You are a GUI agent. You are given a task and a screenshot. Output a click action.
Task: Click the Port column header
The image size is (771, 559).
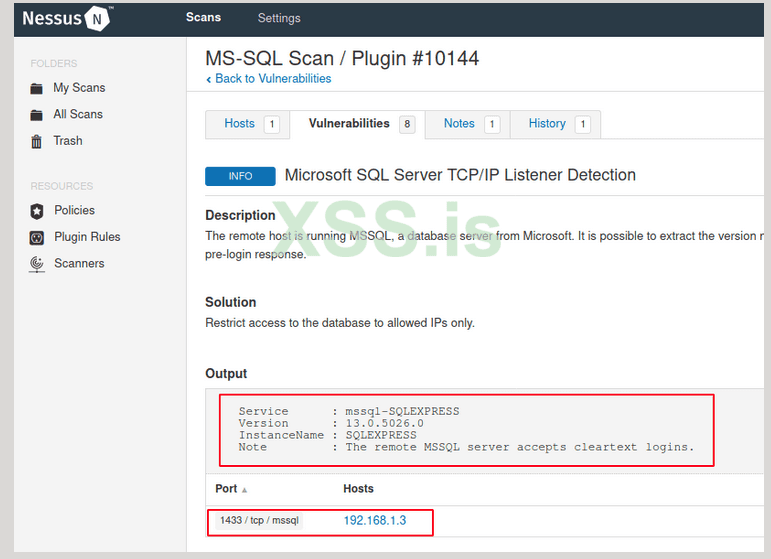(226, 489)
